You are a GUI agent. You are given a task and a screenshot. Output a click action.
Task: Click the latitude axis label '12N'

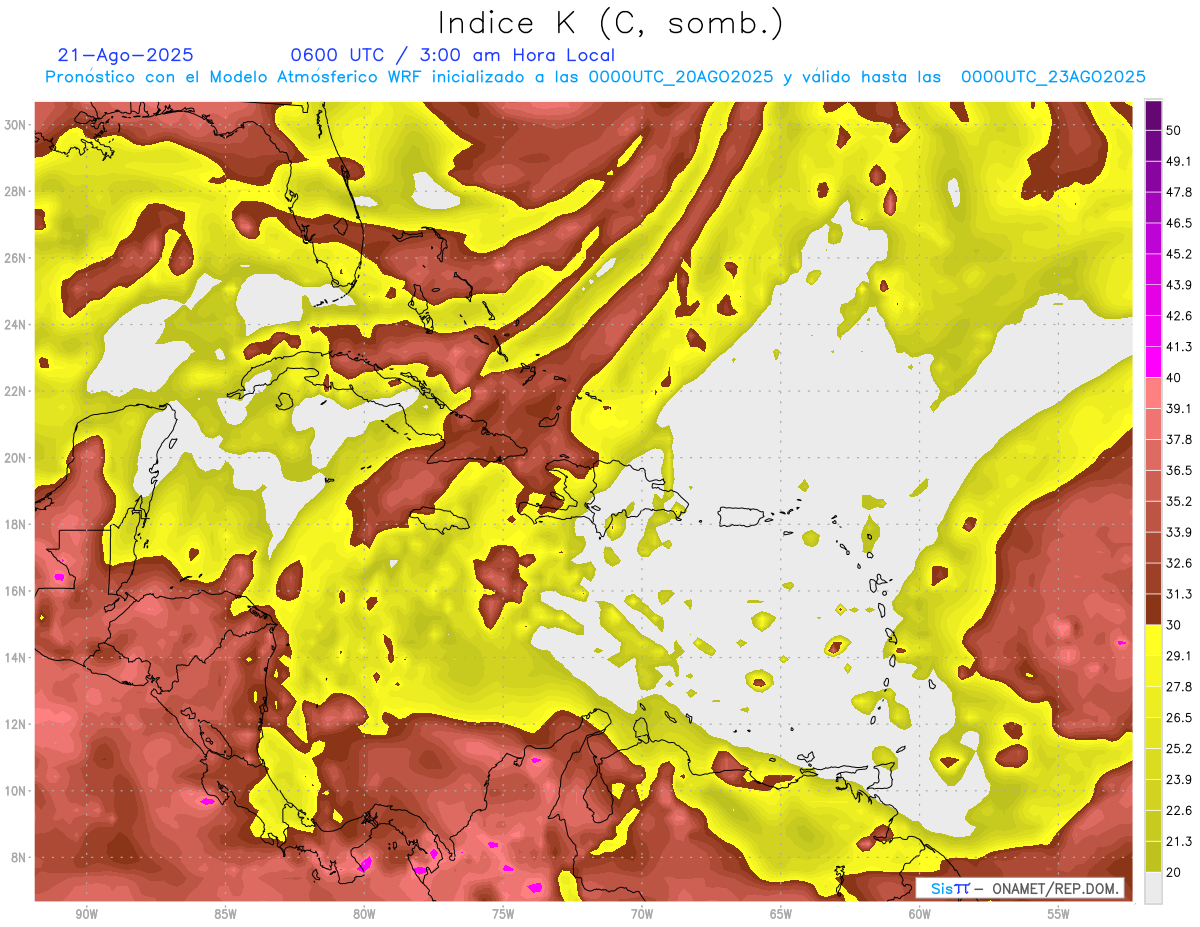point(15,724)
